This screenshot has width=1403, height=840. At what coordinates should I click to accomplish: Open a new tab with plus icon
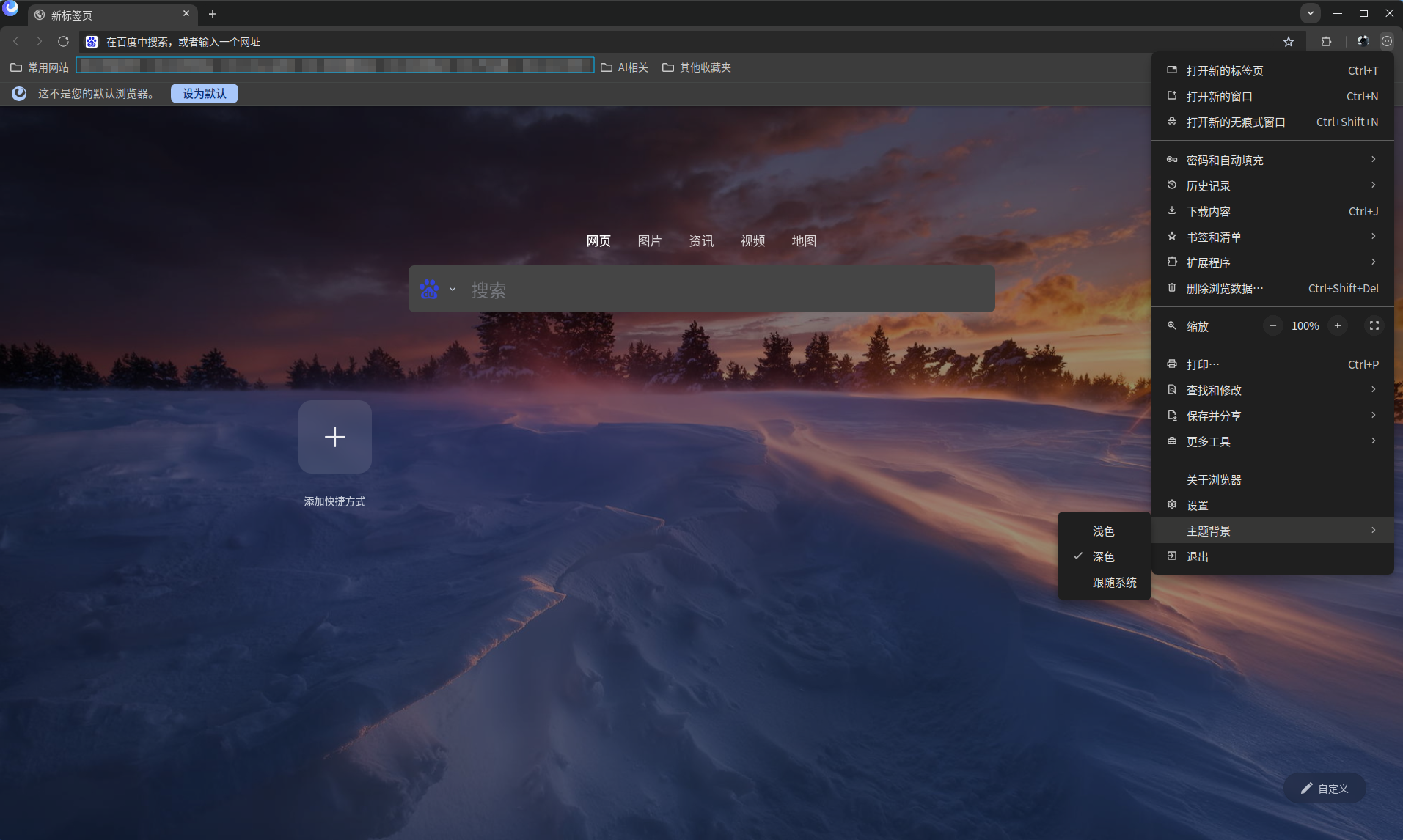[213, 14]
